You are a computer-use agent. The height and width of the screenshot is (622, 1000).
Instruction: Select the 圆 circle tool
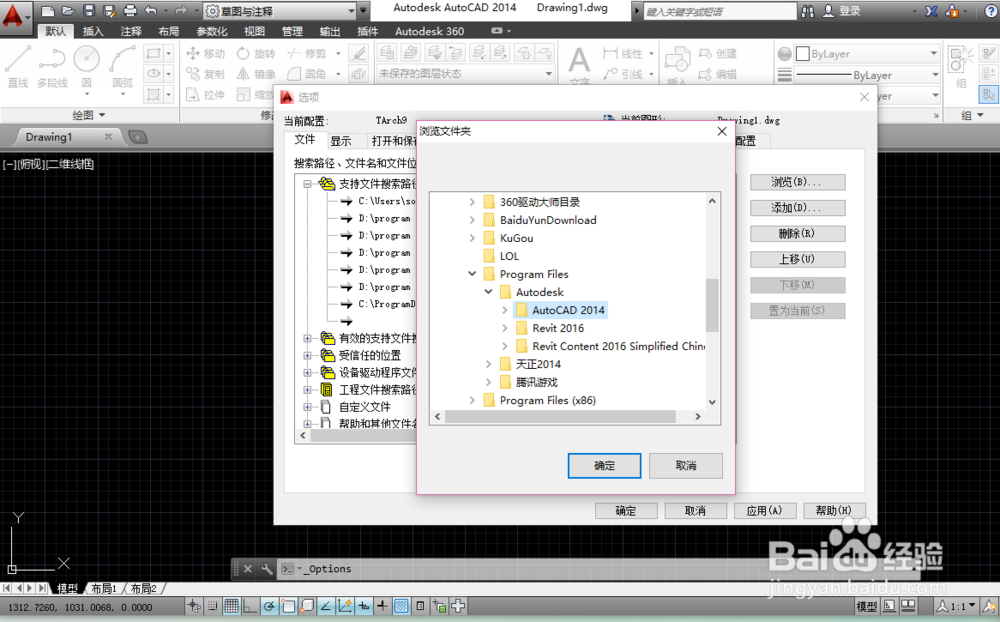(87, 66)
